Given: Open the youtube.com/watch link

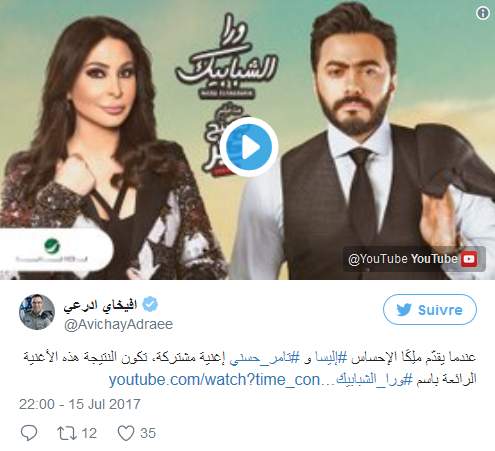Looking at the screenshot, I should coord(222,380).
